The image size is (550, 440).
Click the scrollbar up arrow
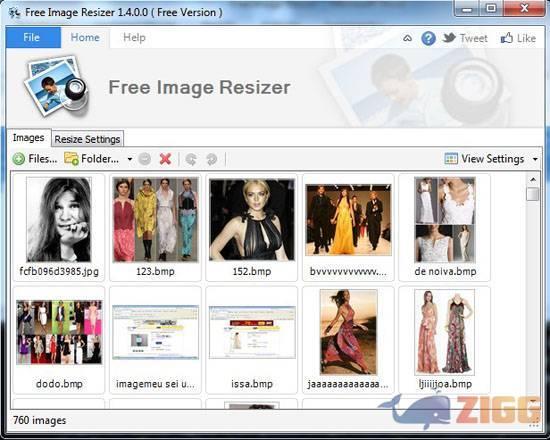pyautogui.click(x=533, y=180)
